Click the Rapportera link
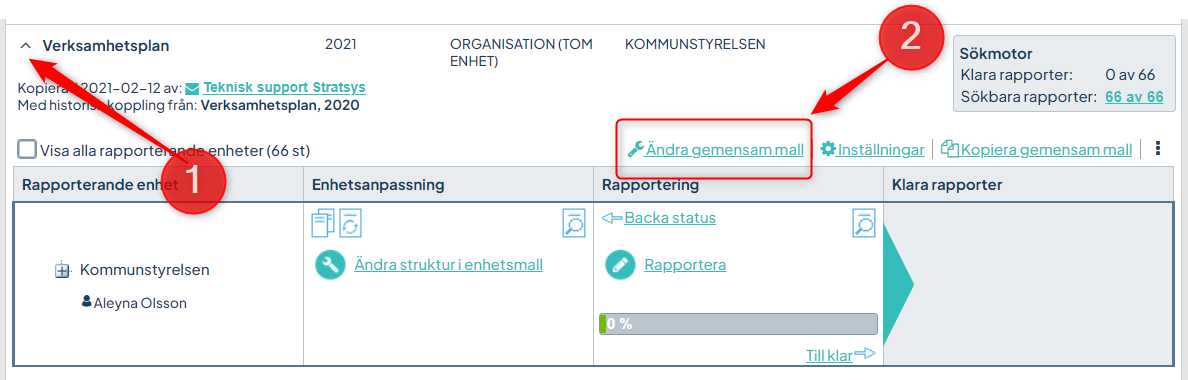1188x380 pixels. [685, 265]
